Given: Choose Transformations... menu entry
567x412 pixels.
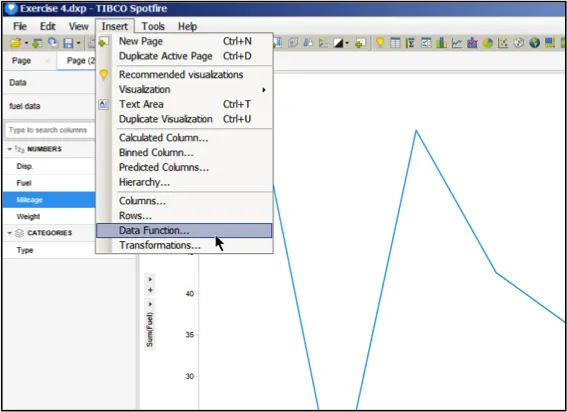Looking at the screenshot, I should pyautogui.click(x=184, y=245).
